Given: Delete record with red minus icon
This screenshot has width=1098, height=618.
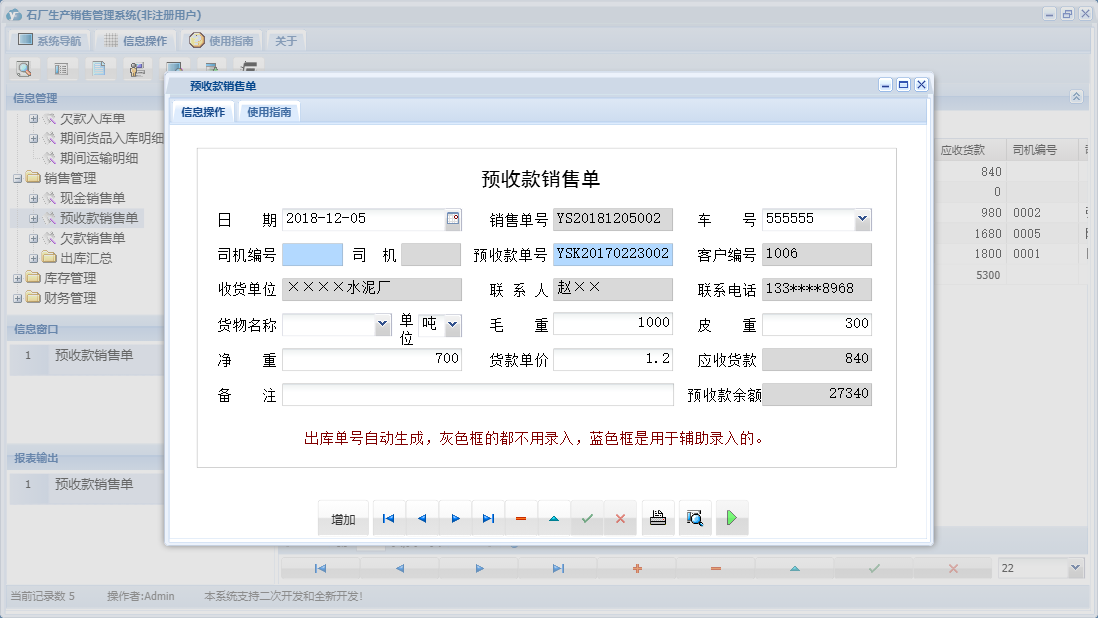Looking at the screenshot, I should 521,519.
